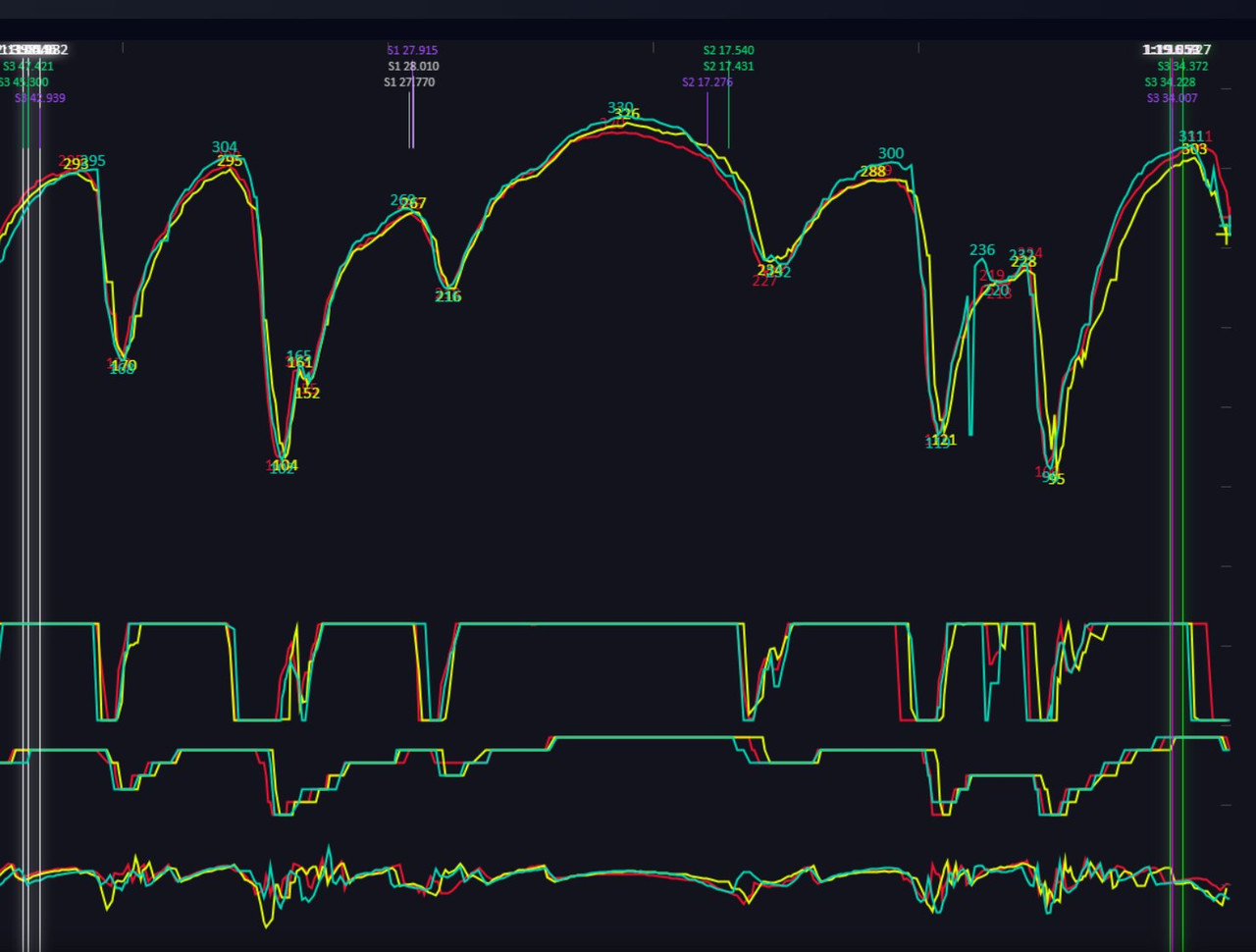Select the purple S3 42.939 sector label

tap(40, 98)
